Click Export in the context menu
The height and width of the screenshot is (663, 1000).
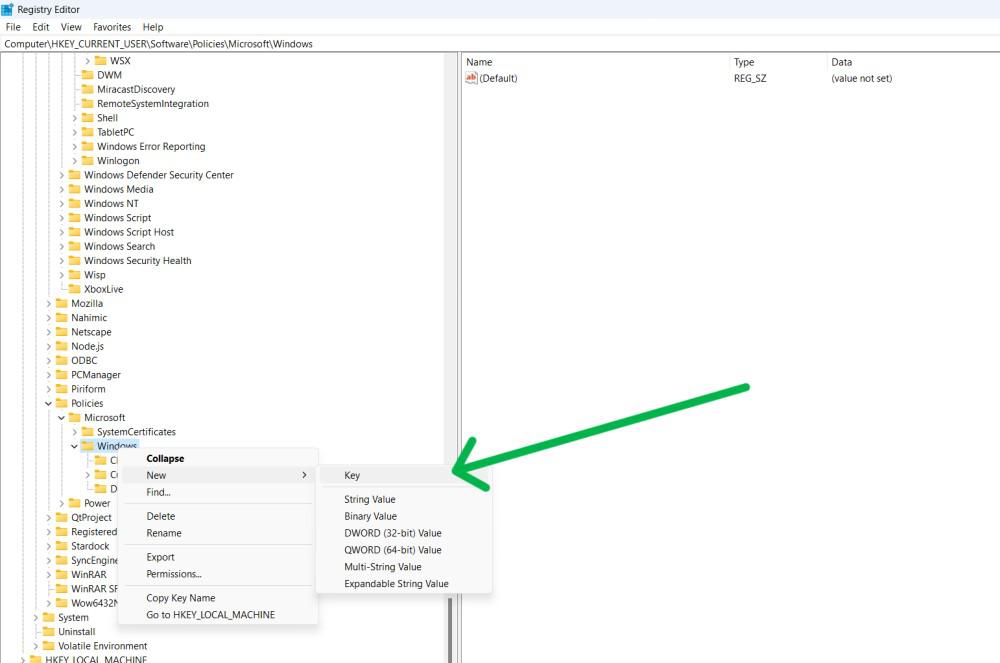click(x=217, y=557)
